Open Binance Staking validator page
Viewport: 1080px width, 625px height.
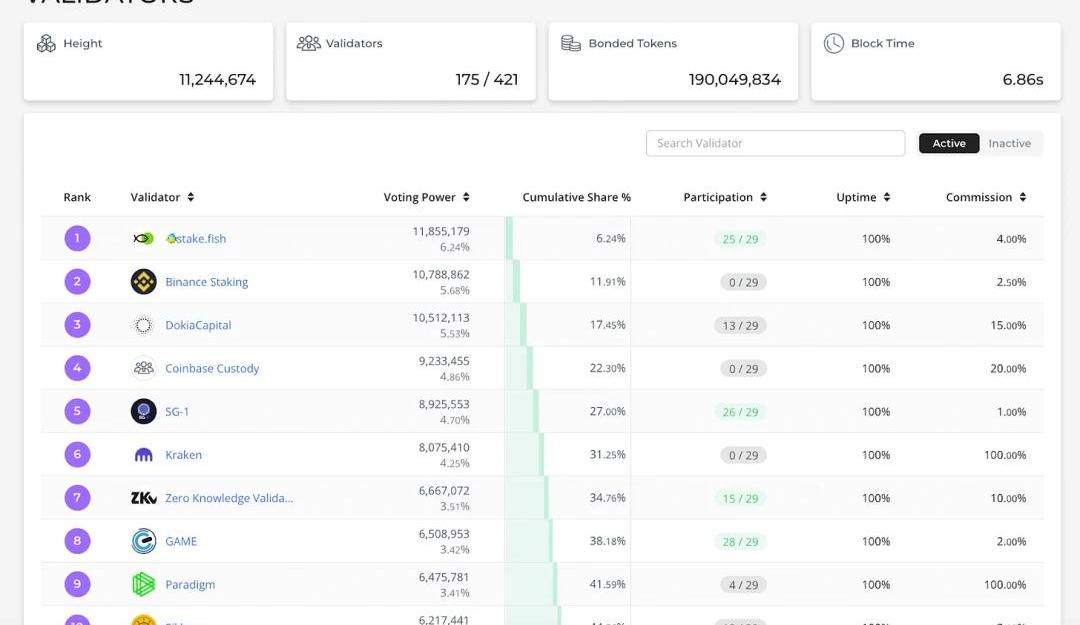(x=207, y=282)
